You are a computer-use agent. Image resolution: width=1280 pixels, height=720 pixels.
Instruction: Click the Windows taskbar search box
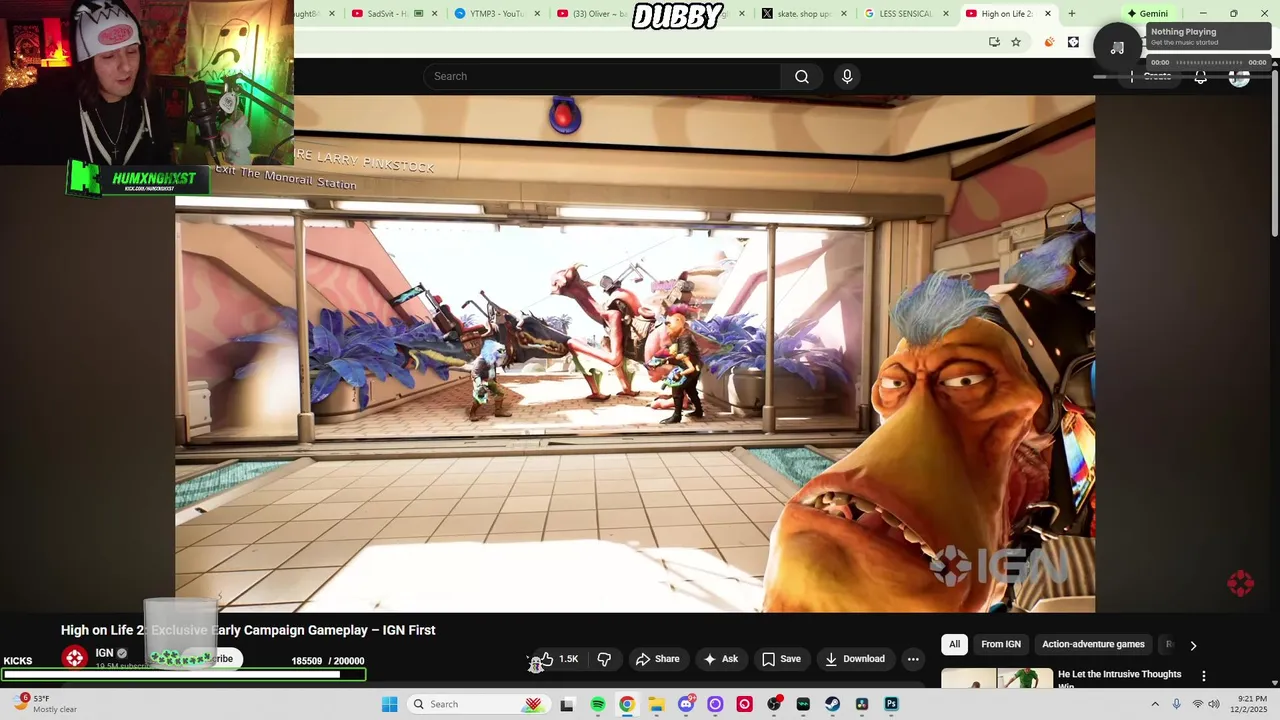click(477, 704)
